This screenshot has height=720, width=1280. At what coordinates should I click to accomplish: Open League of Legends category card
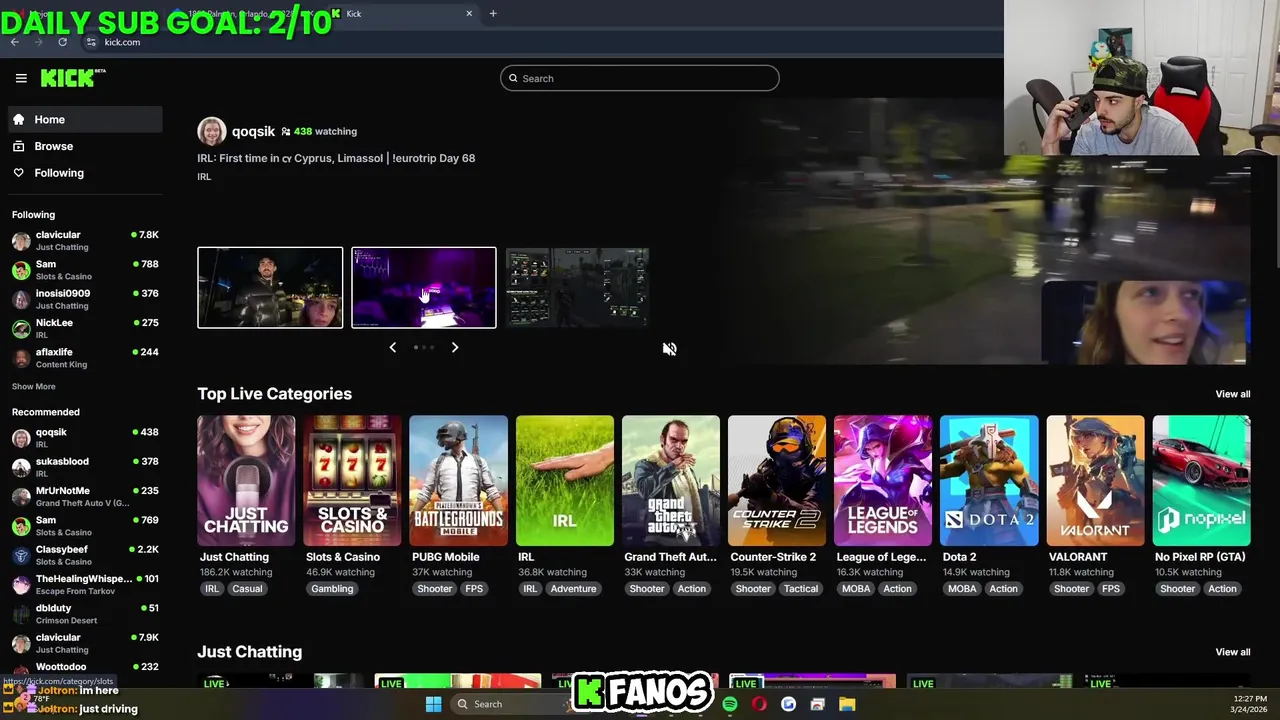(x=883, y=481)
